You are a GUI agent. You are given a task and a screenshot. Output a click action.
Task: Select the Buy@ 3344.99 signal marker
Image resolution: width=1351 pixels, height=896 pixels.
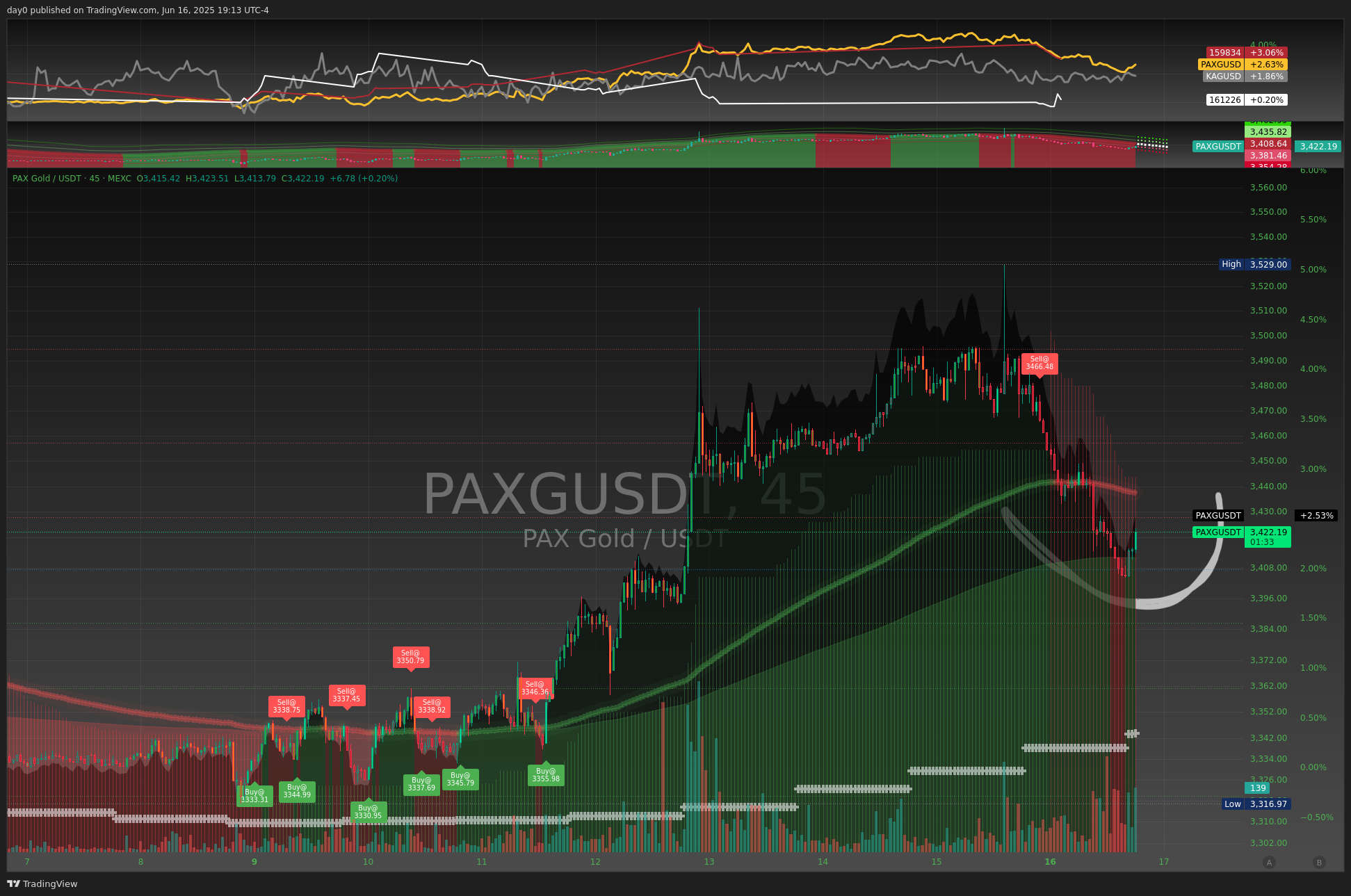coord(297,791)
